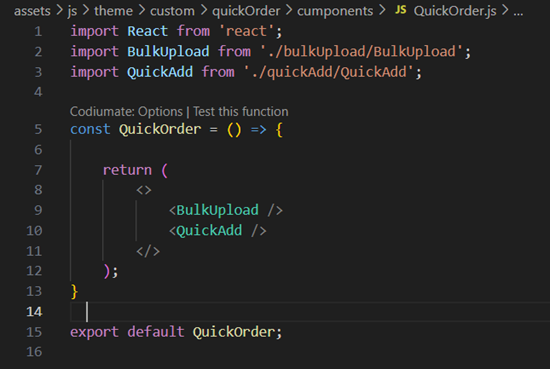Click line number 14 in the gutter

tap(34, 311)
